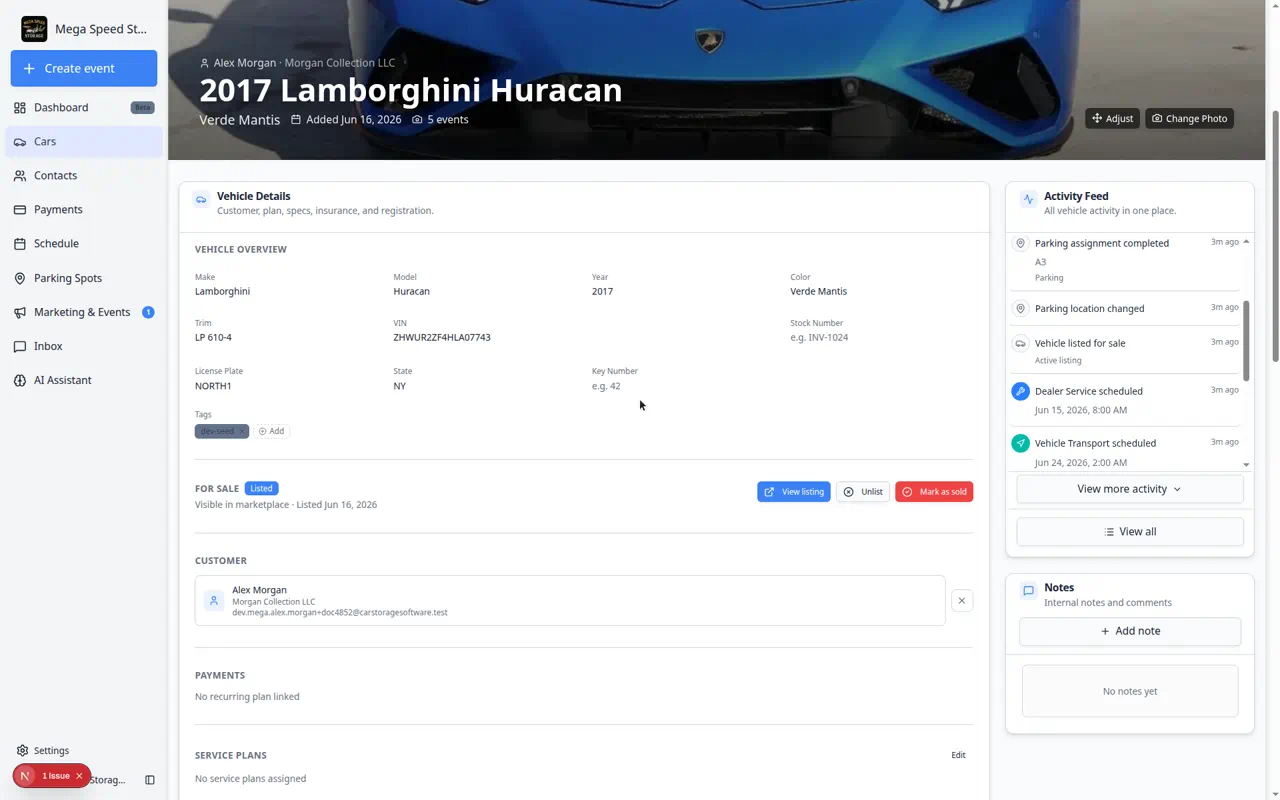
Task: Click the Add tag button
Action: 271,431
